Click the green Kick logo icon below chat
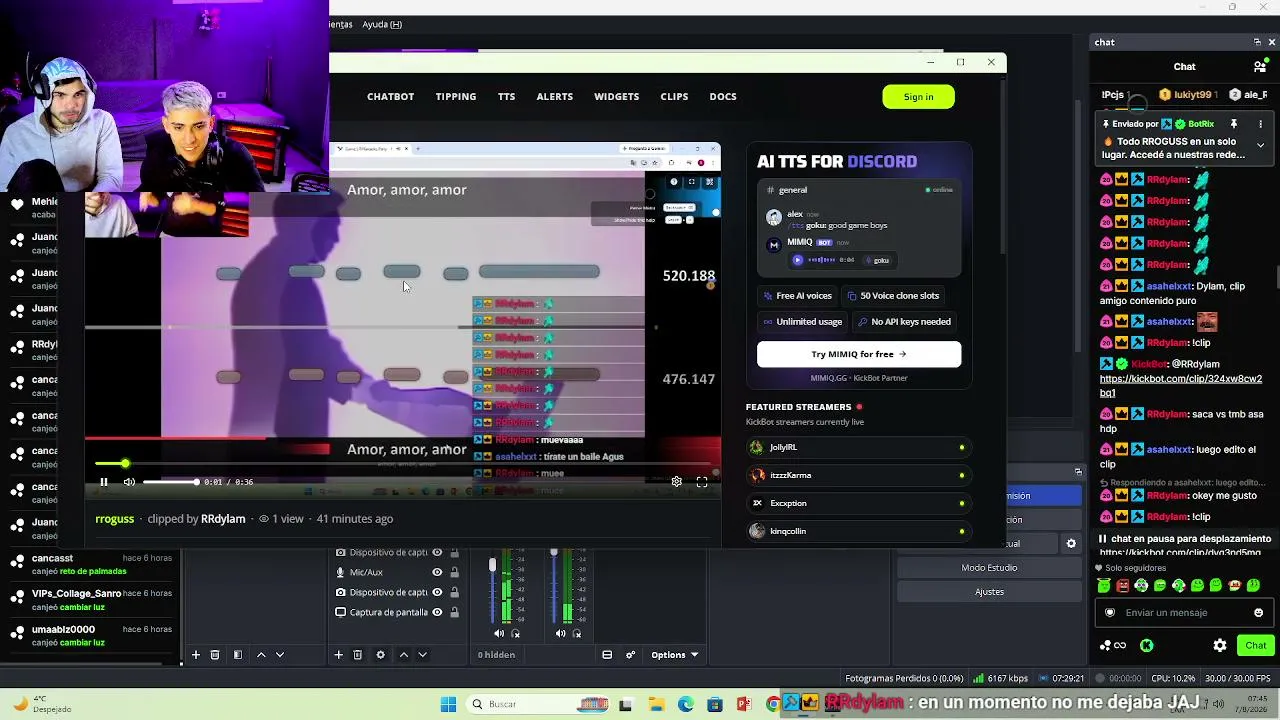Screen dimensions: 1280x720 (x=1147, y=646)
